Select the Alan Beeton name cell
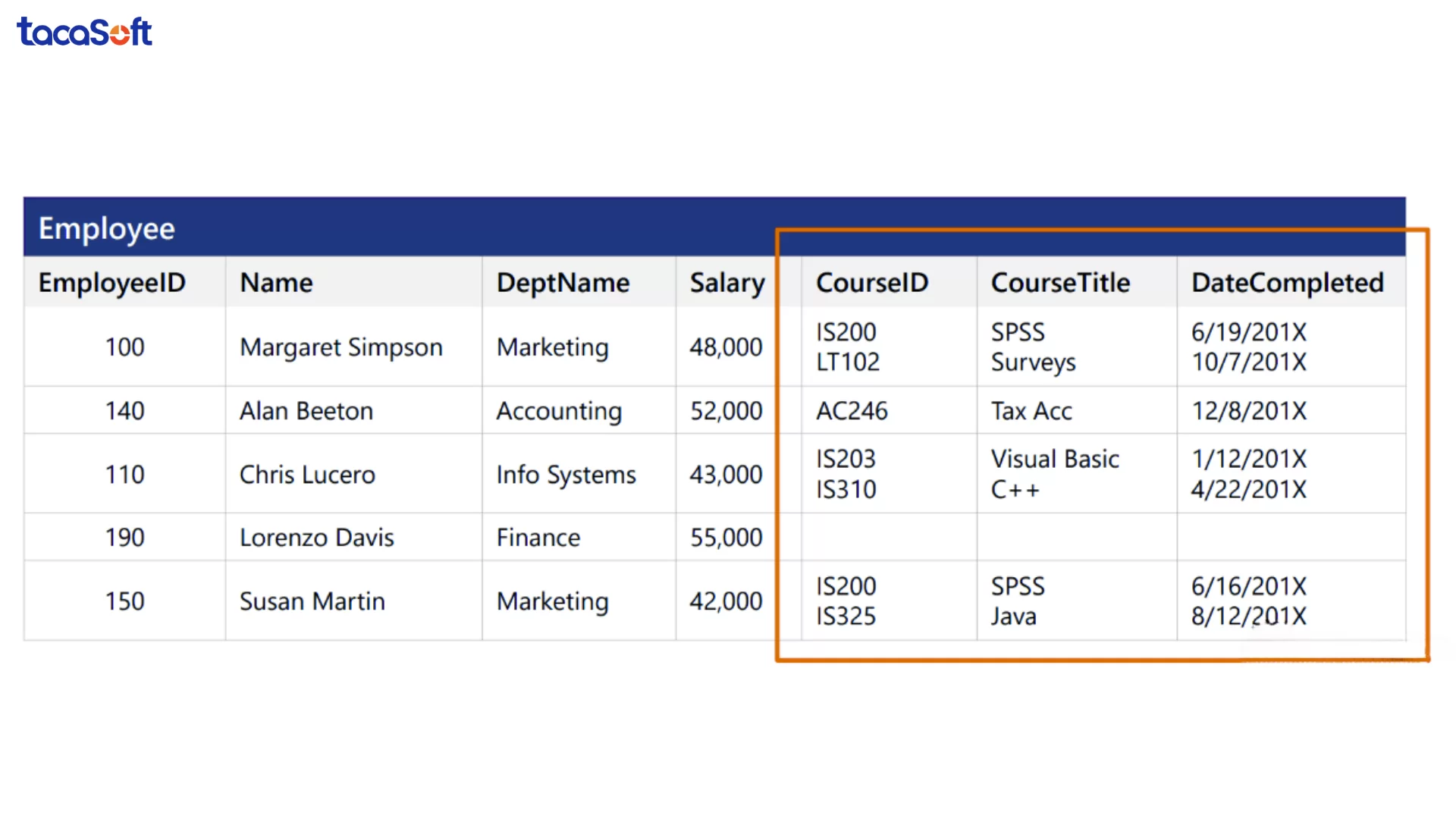1456x819 pixels. coord(306,411)
